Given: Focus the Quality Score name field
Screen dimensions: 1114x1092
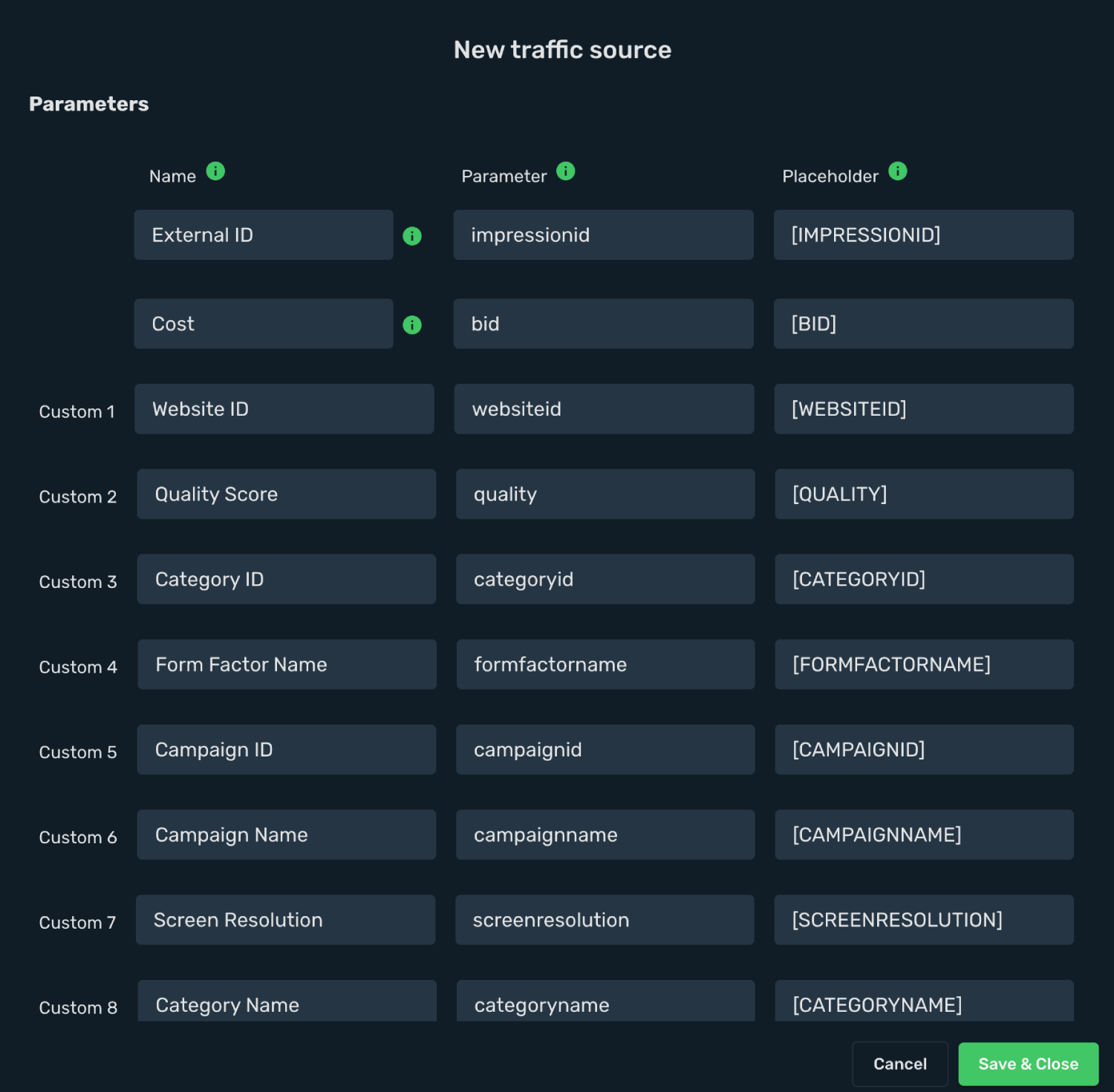Looking at the screenshot, I should tap(287, 494).
